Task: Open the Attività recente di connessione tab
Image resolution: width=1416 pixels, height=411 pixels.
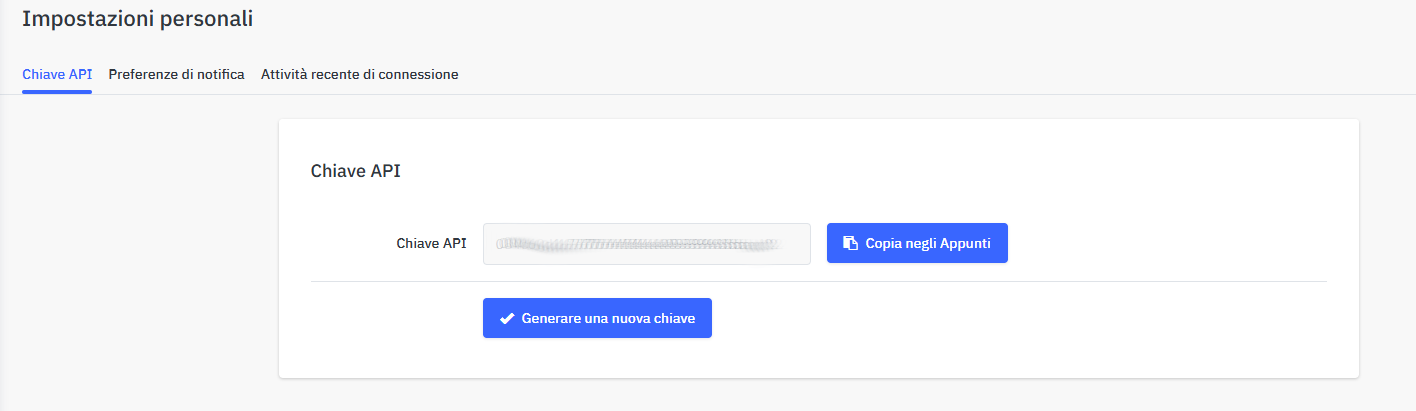Action: point(360,75)
